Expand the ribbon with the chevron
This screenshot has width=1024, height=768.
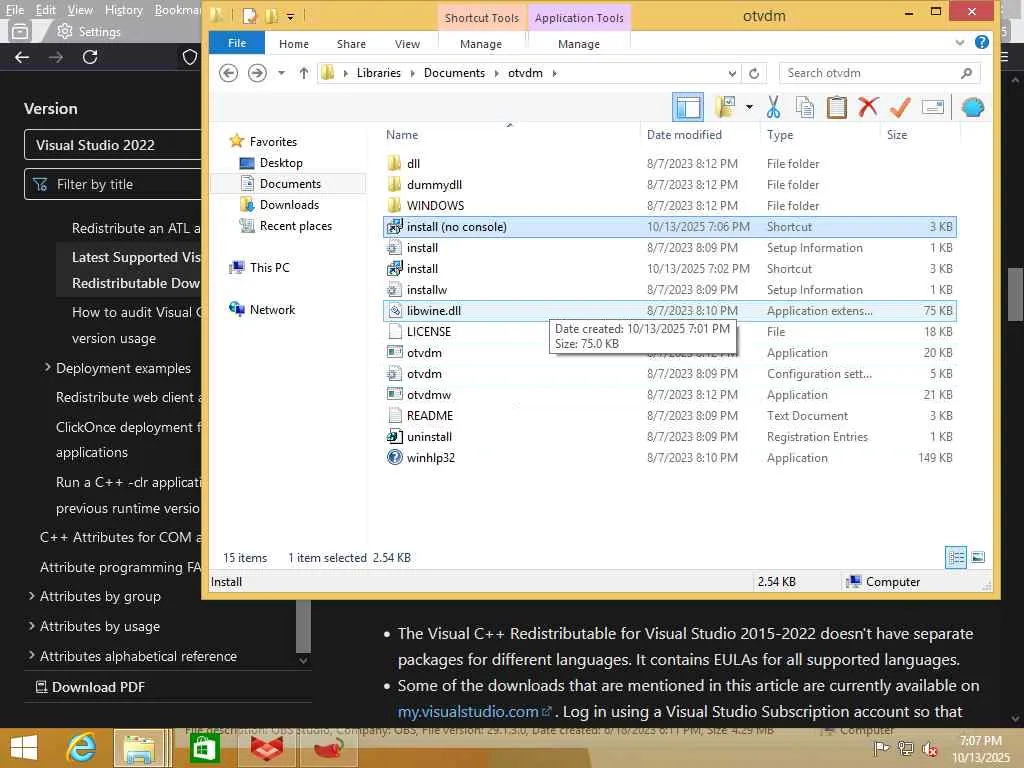coord(959,43)
